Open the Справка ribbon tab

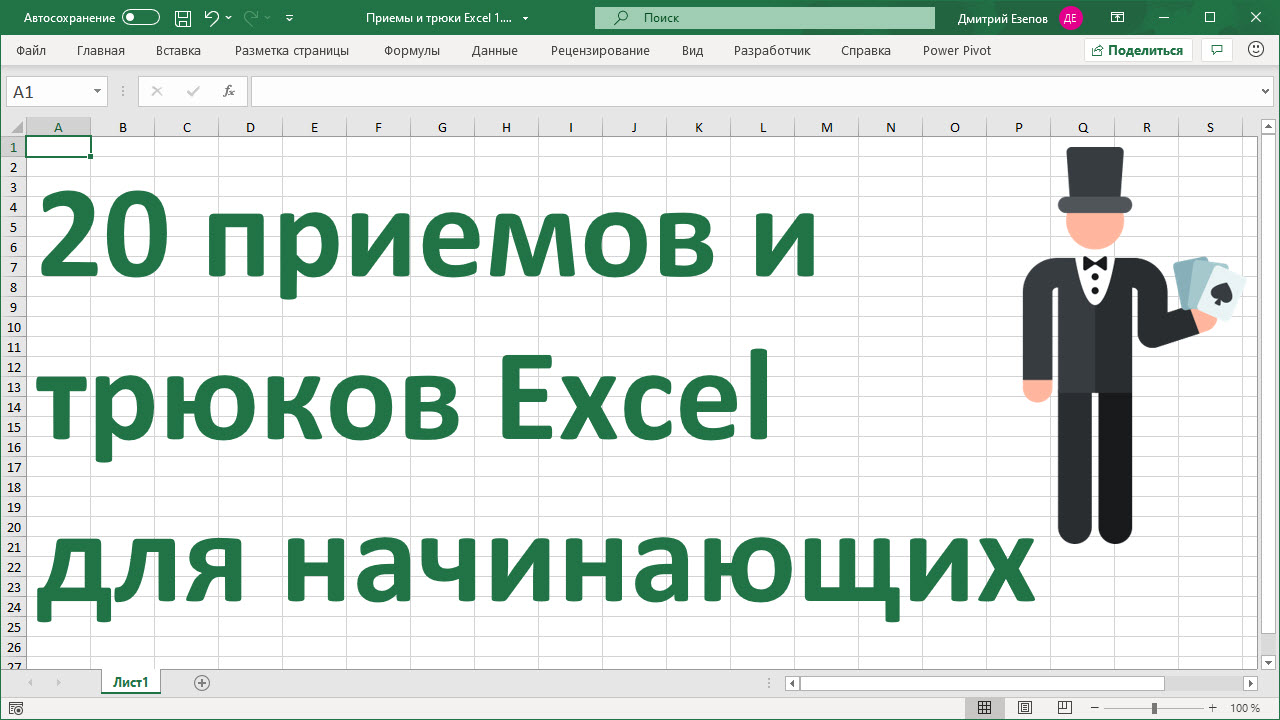[x=866, y=50]
